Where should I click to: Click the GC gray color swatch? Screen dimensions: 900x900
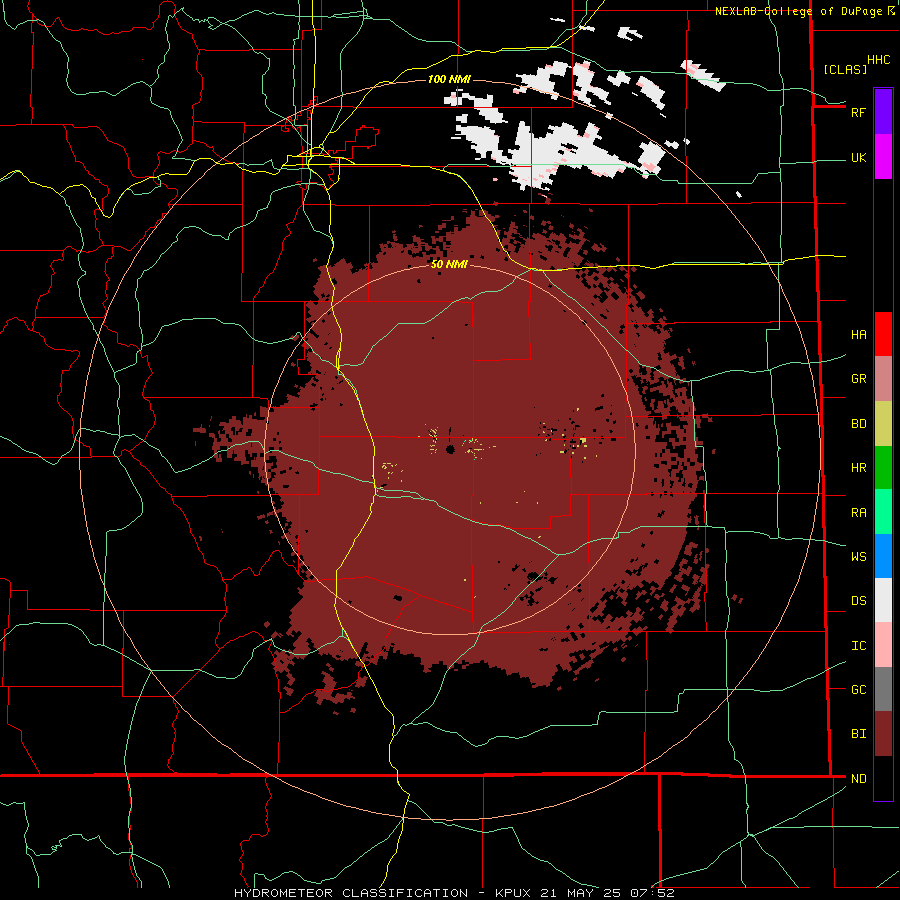click(x=883, y=689)
